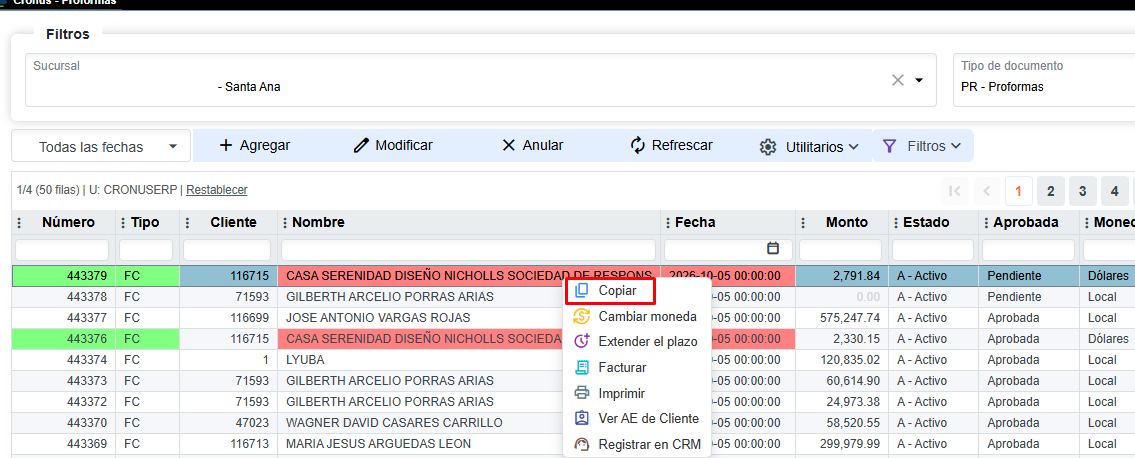This screenshot has height=458, width=1135.
Task: Click the Nombre filter input field
Action: [469, 250]
